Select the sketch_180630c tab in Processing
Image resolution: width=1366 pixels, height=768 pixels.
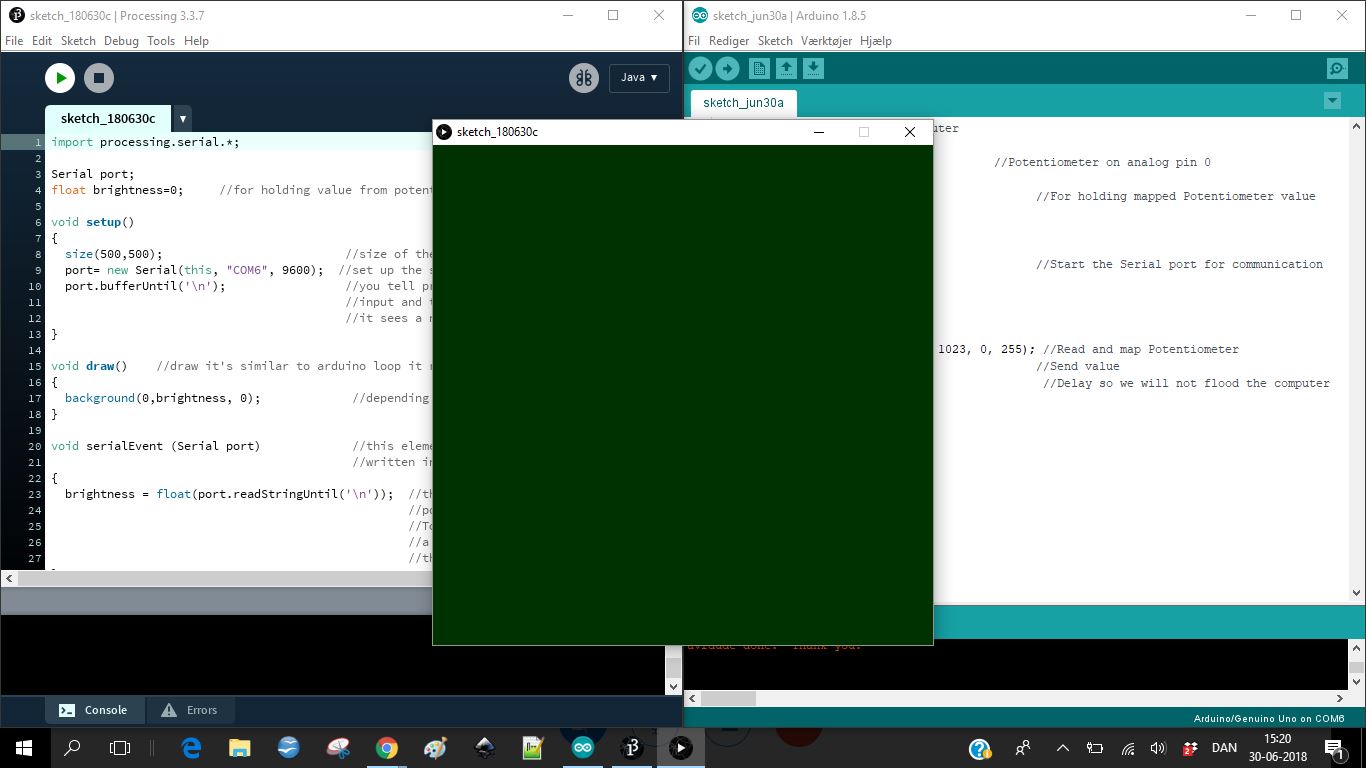(108, 118)
